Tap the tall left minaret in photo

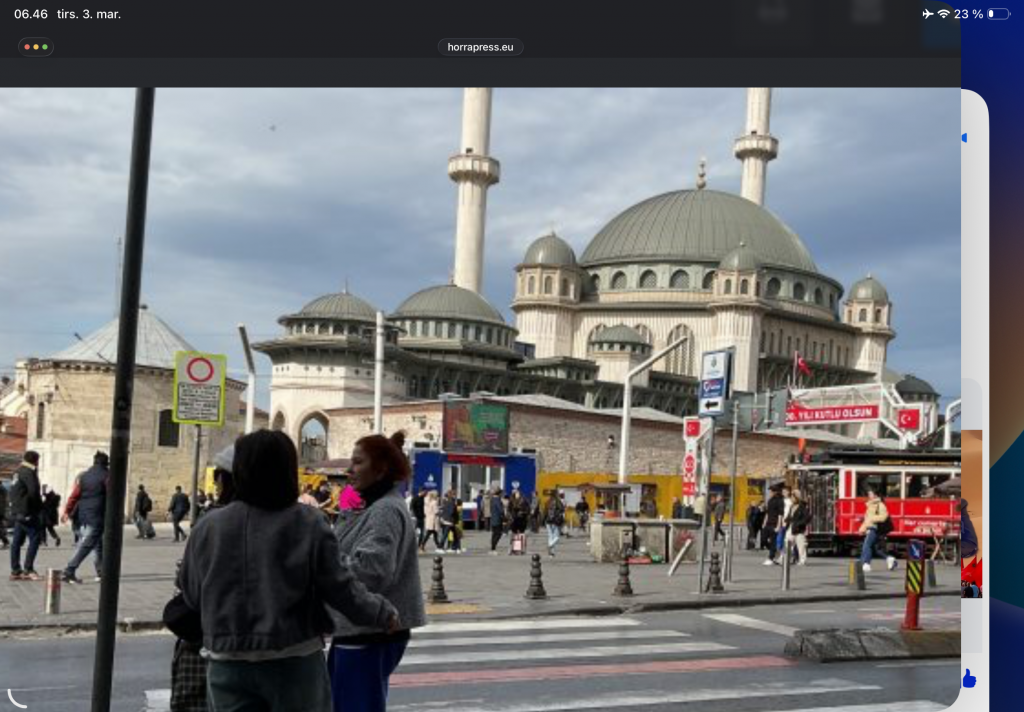coord(473,190)
